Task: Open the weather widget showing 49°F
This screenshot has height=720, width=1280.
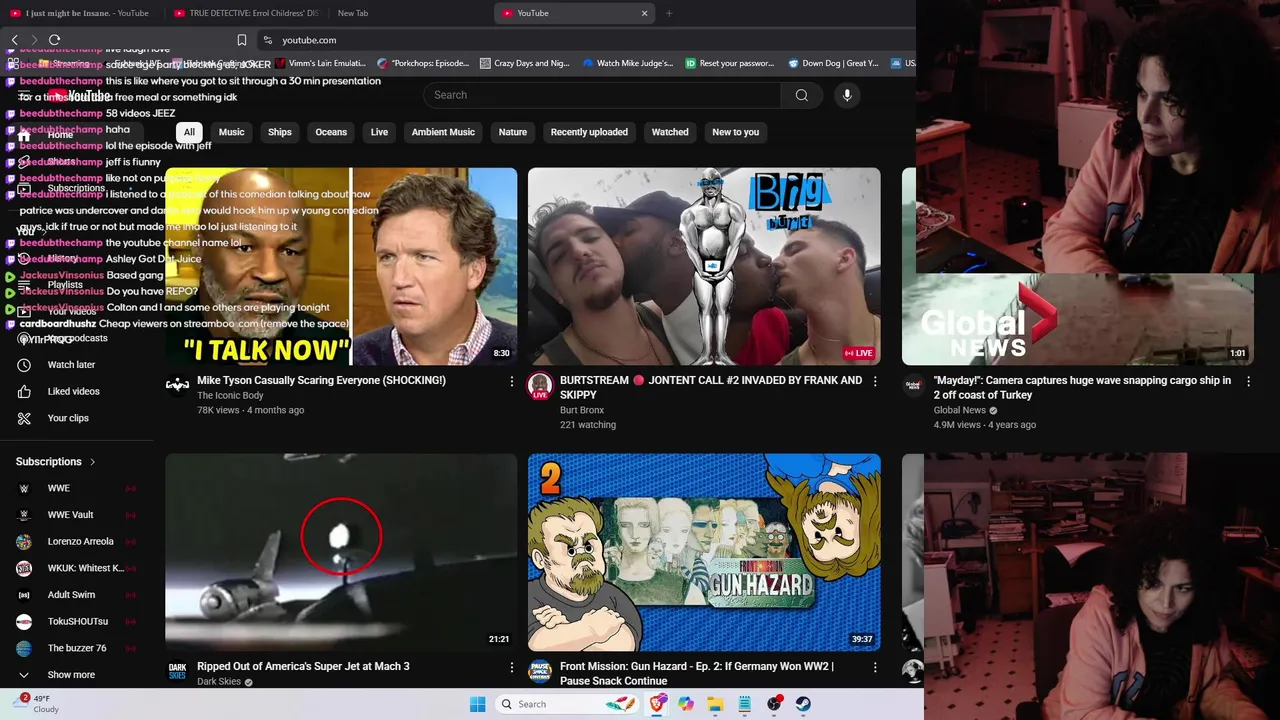Action: (x=36, y=704)
